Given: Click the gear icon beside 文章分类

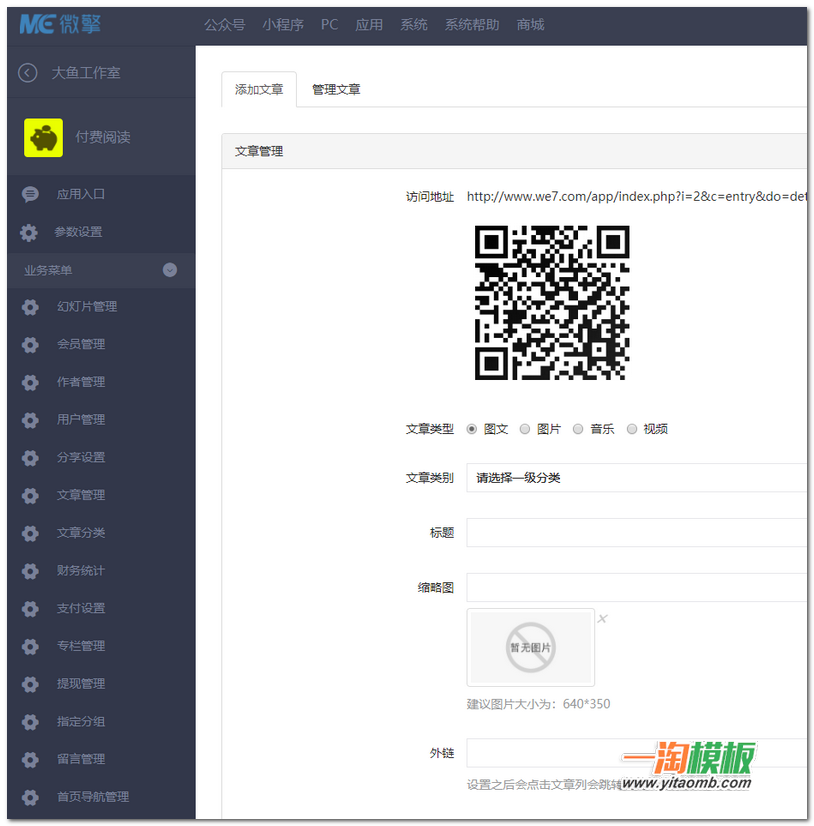Looking at the screenshot, I should point(30,534).
